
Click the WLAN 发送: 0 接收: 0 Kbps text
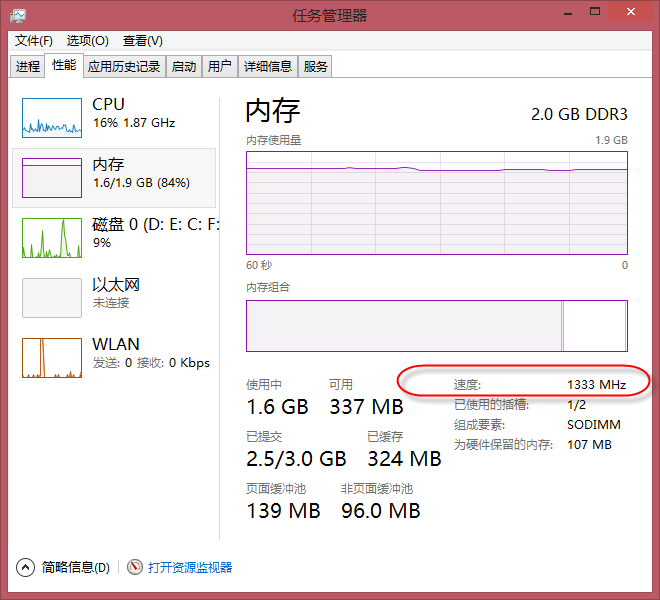tap(151, 363)
